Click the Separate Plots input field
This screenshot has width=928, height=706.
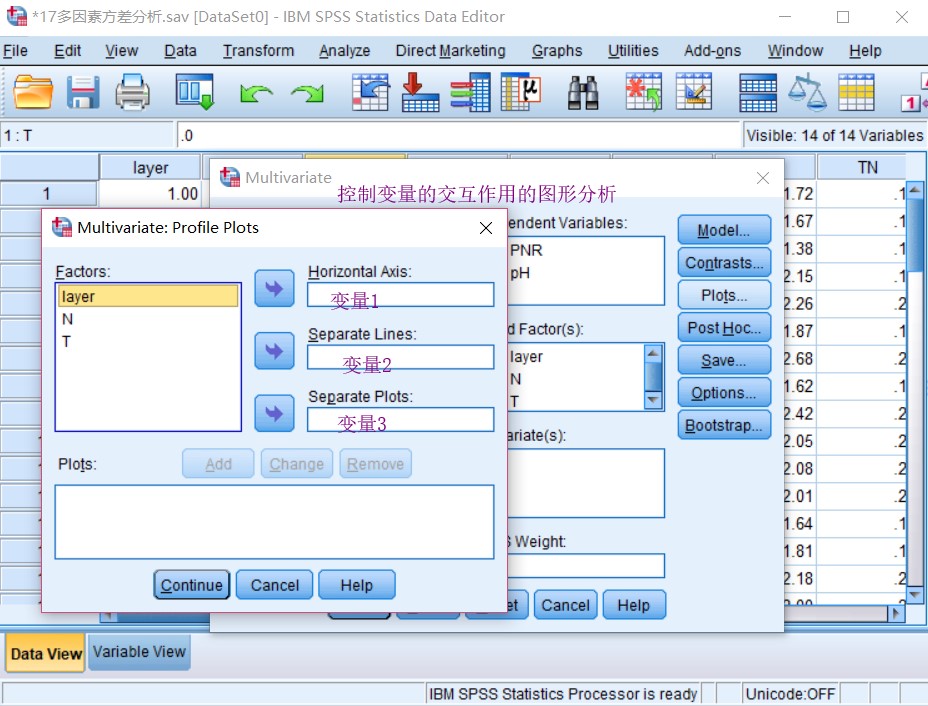click(x=400, y=419)
